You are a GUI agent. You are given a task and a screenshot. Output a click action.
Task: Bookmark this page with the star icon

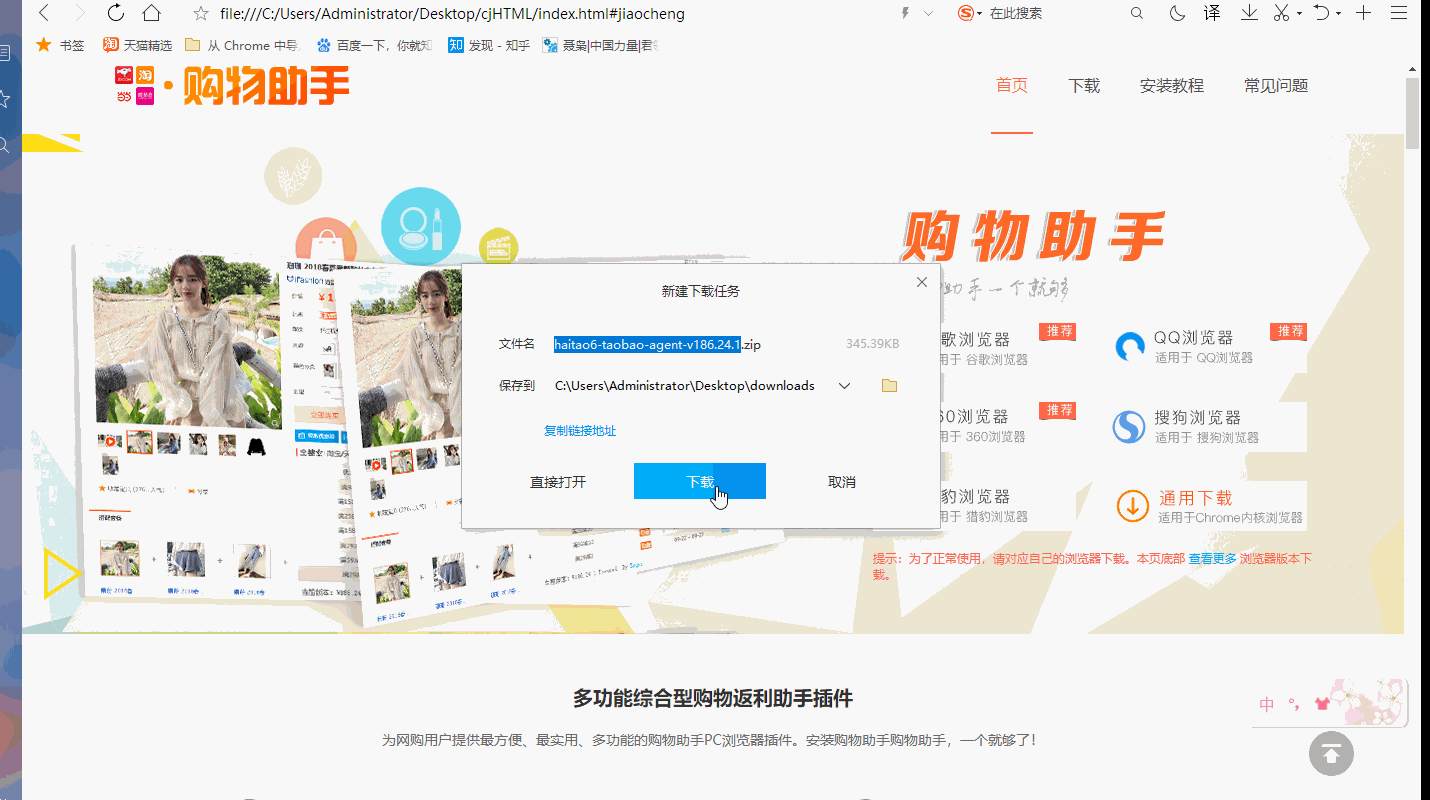tap(201, 14)
